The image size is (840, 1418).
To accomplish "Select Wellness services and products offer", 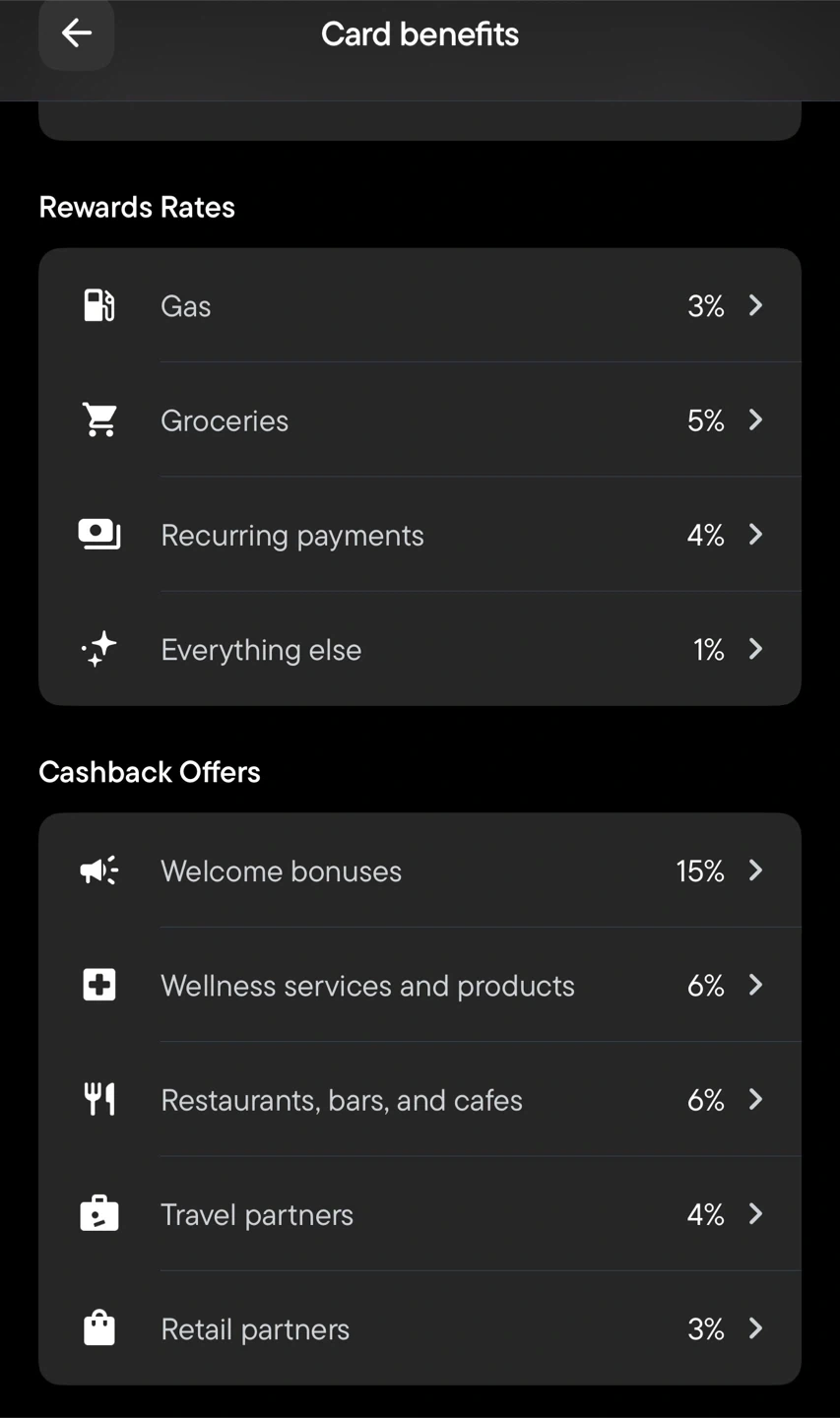I will coord(367,986).
